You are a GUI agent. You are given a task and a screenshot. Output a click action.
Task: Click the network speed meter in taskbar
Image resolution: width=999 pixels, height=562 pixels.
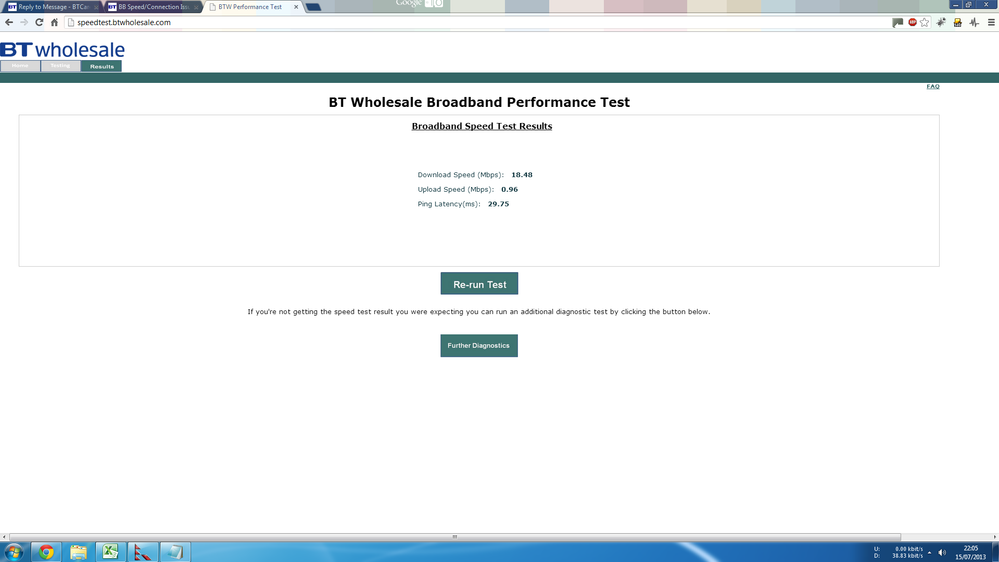[898, 552]
